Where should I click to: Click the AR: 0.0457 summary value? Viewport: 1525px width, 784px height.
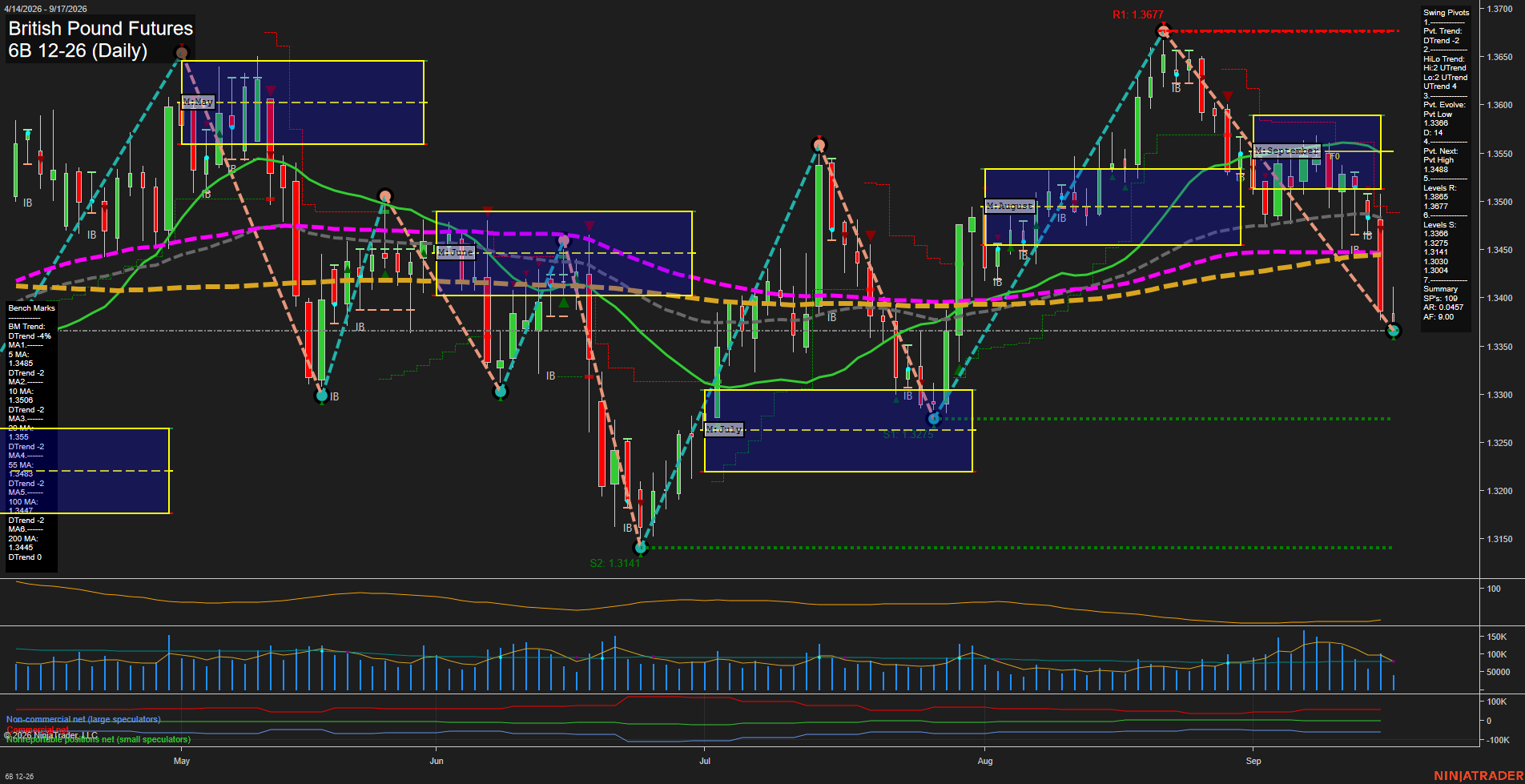1443,308
